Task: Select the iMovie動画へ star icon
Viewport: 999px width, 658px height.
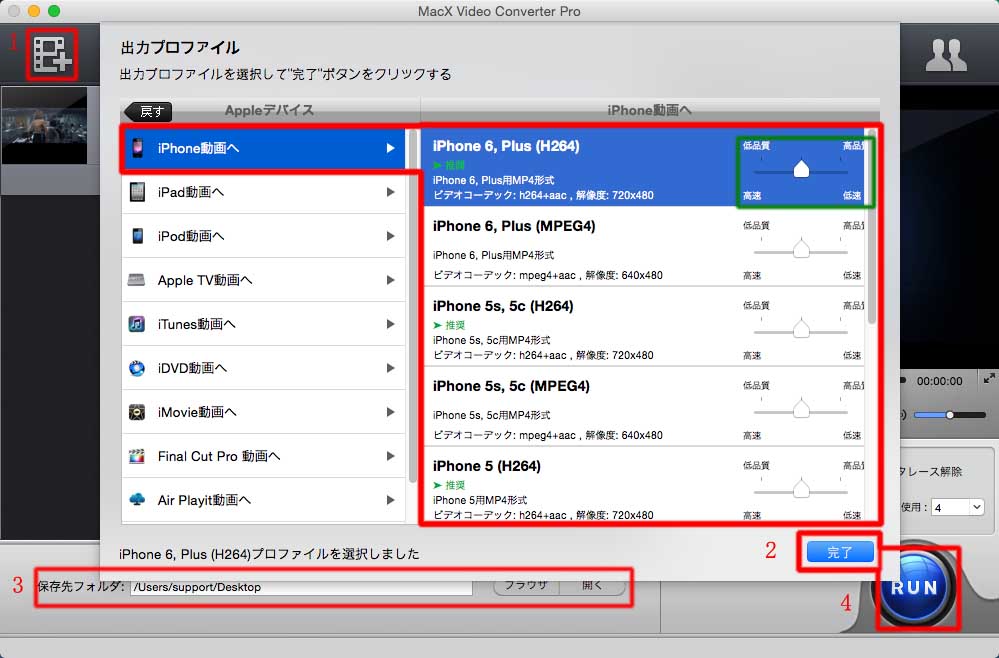Action: (x=136, y=412)
